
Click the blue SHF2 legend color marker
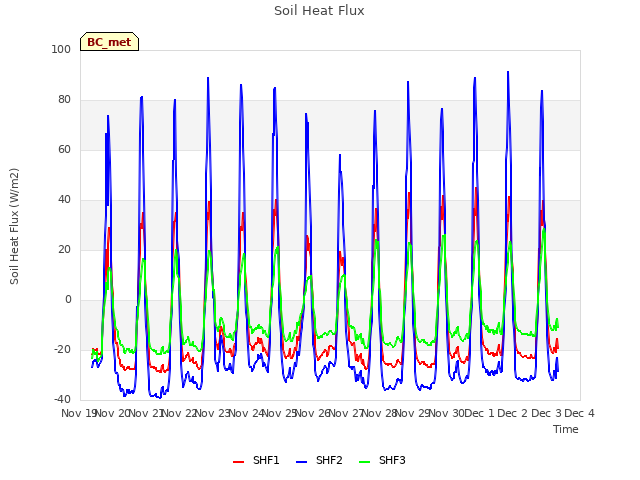coord(301,462)
